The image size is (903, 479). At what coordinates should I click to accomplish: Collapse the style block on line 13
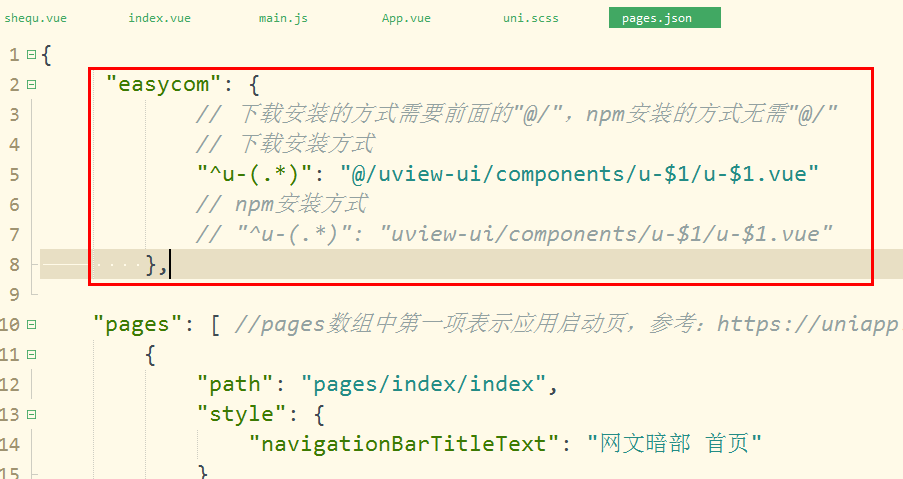point(32,414)
